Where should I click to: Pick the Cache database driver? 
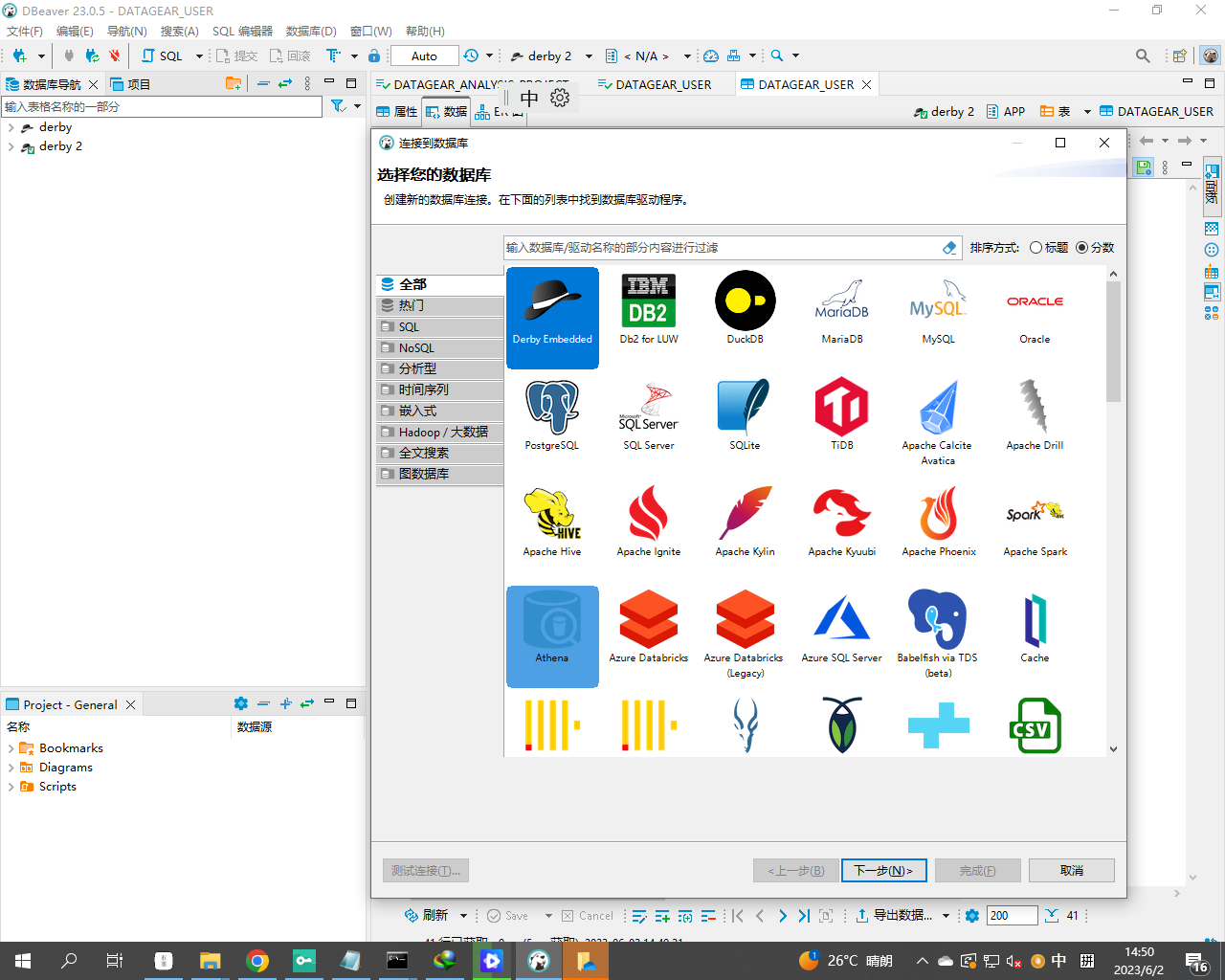tap(1035, 628)
